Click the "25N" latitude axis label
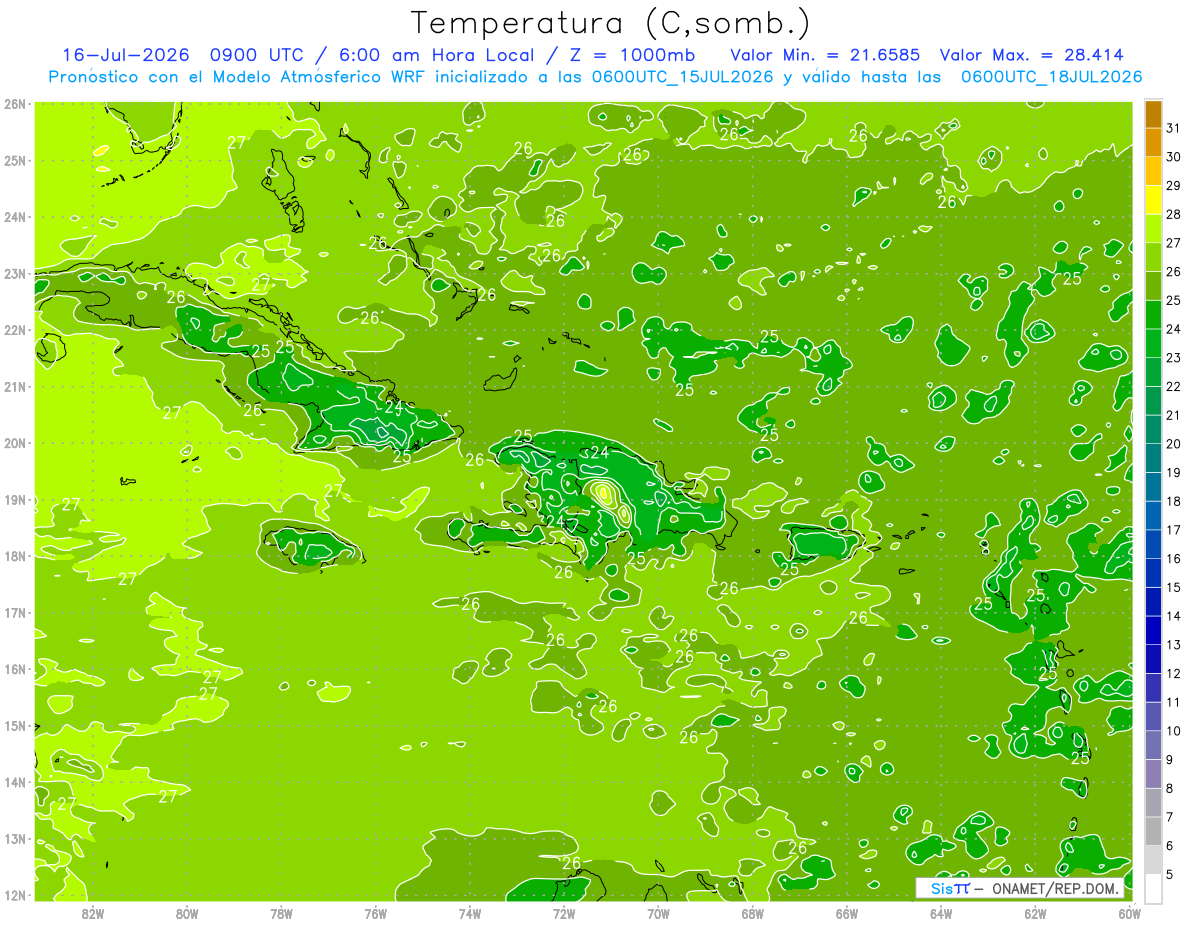1200x927 pixels. tap(15, 160)
